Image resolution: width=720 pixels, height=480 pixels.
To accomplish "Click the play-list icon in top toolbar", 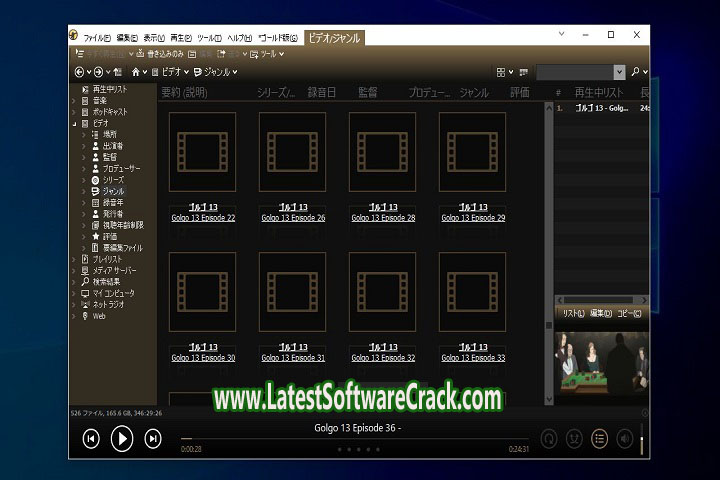I will click(79, 54).
